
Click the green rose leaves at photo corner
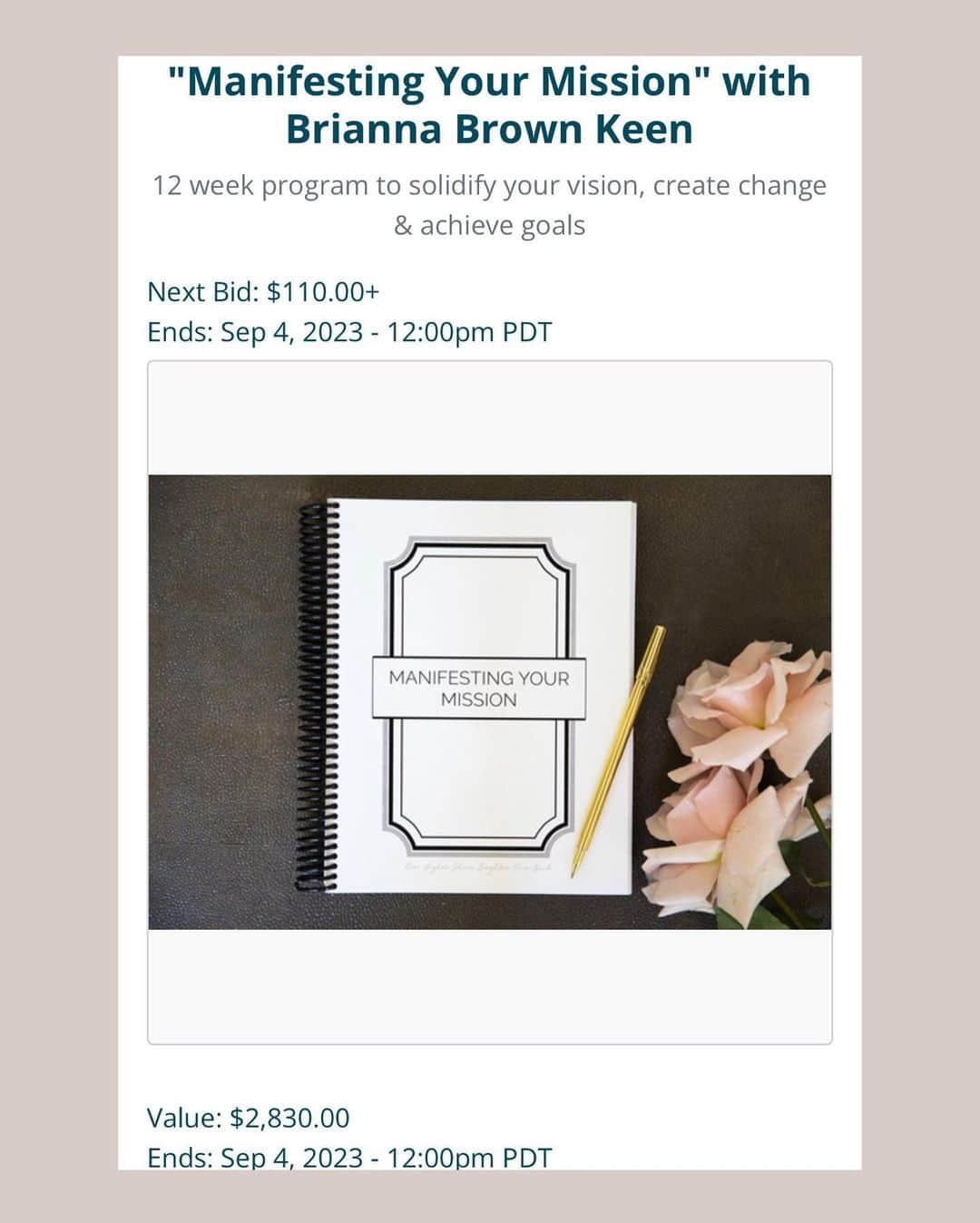799,894
